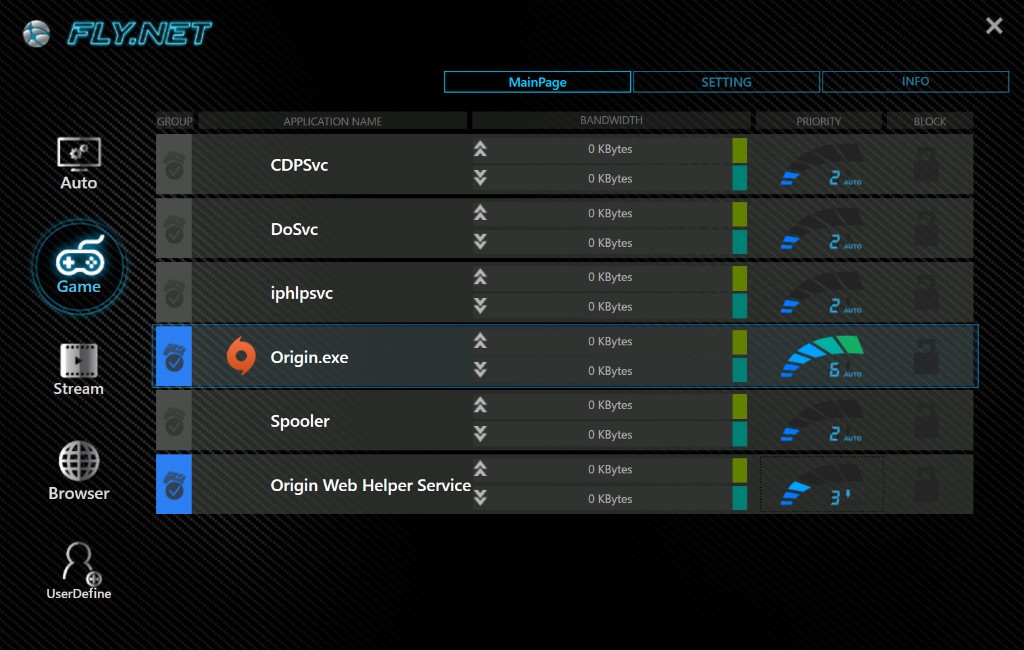Adjust priority gauge for Origin Web Helper Service
The image size is (1024, 650).
[822, 485]
